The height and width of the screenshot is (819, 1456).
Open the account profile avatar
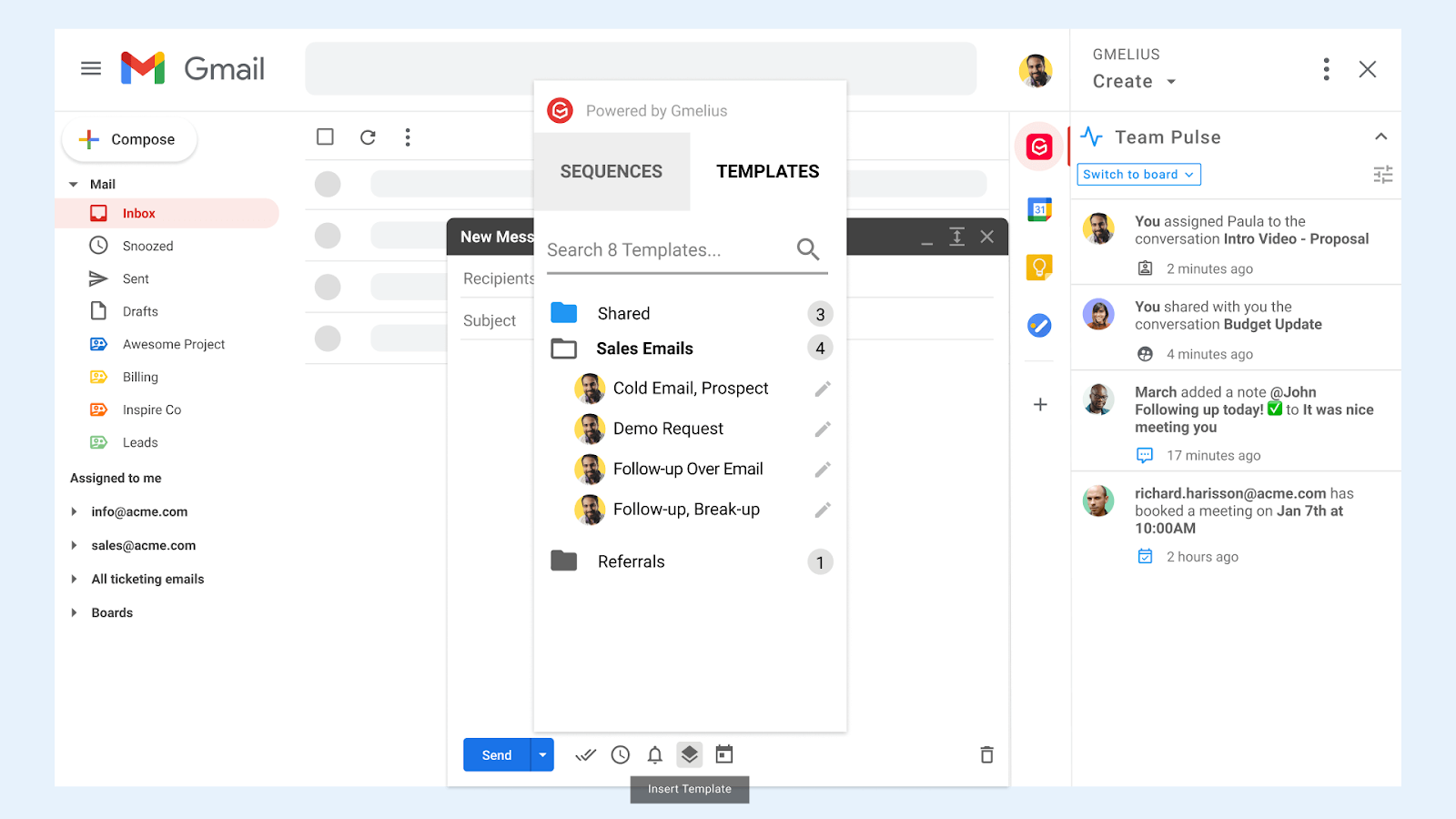(1036, 70)
